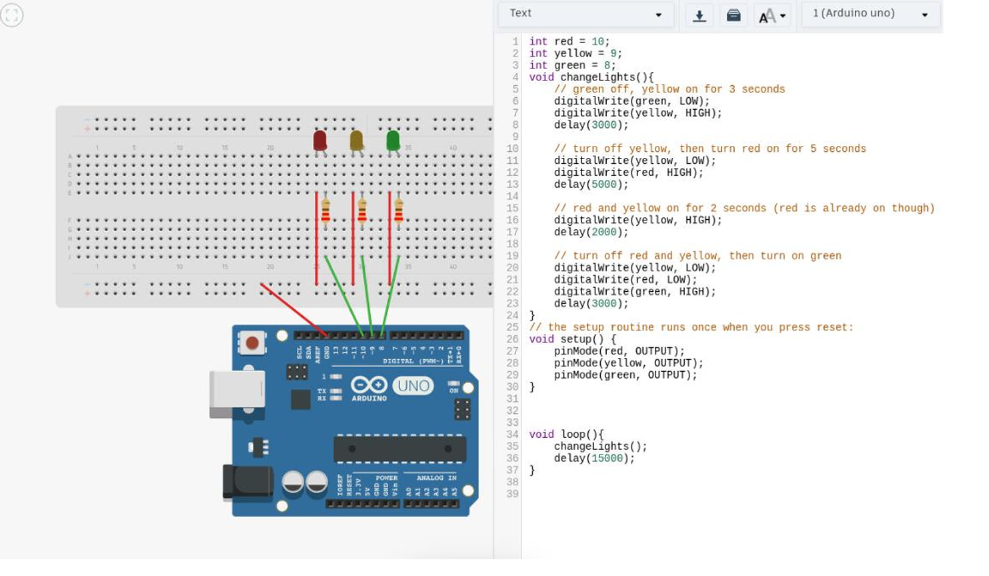The image size is (989, 576).
Task: Select the Arduino USB port connector
Action: pyautogui.click(x=237, y=394)
